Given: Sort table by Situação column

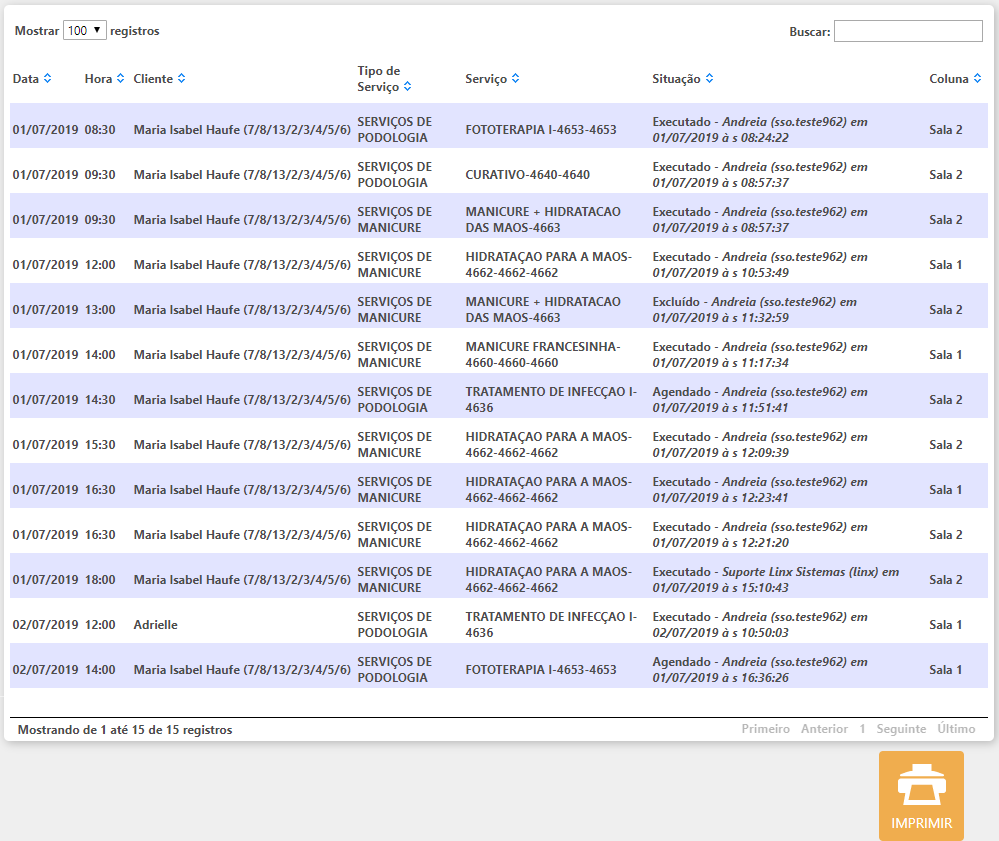Looking at the screenshot, I should [709, 78].
